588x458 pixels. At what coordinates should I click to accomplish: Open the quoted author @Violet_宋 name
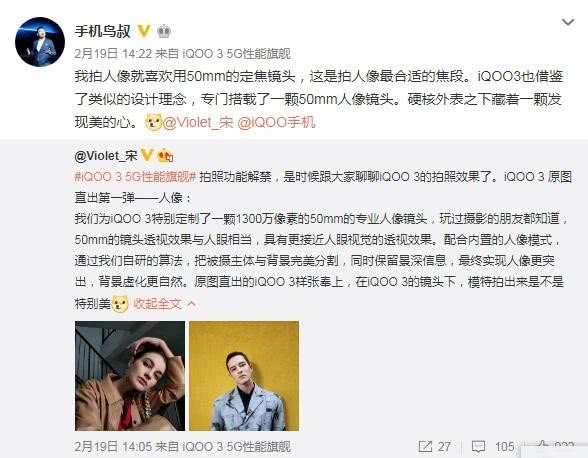tap(106, 156)
